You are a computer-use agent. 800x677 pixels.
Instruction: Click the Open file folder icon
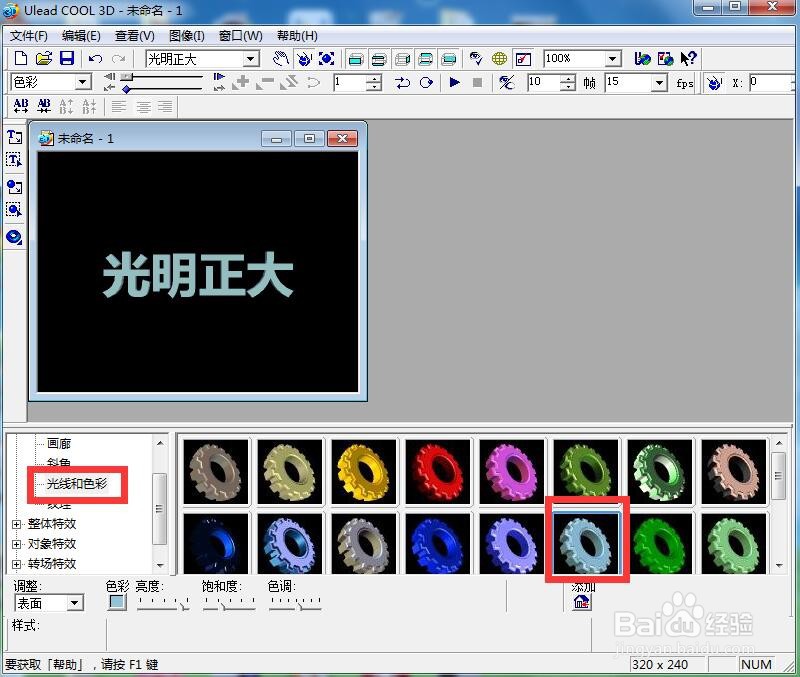coord(44,59)
